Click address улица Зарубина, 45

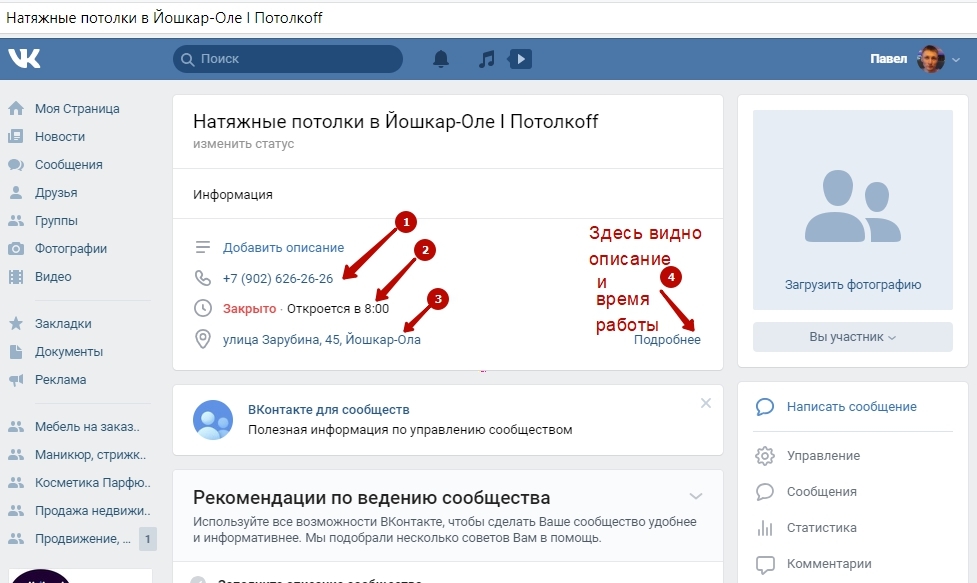(322, 339)
